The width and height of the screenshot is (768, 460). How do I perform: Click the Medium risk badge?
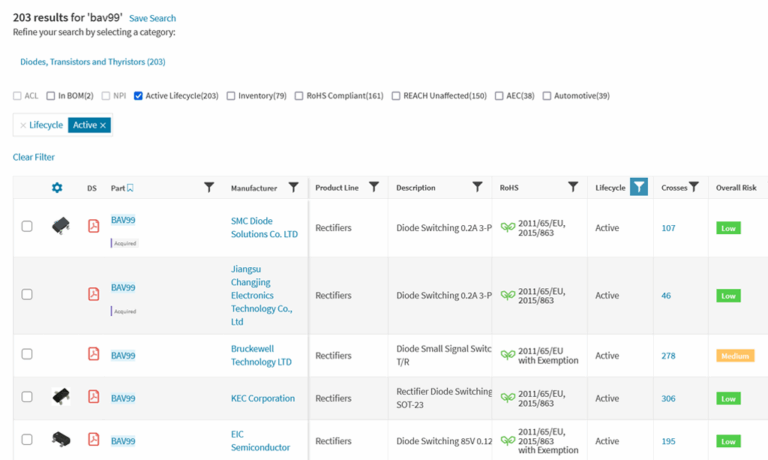(735, 356)
